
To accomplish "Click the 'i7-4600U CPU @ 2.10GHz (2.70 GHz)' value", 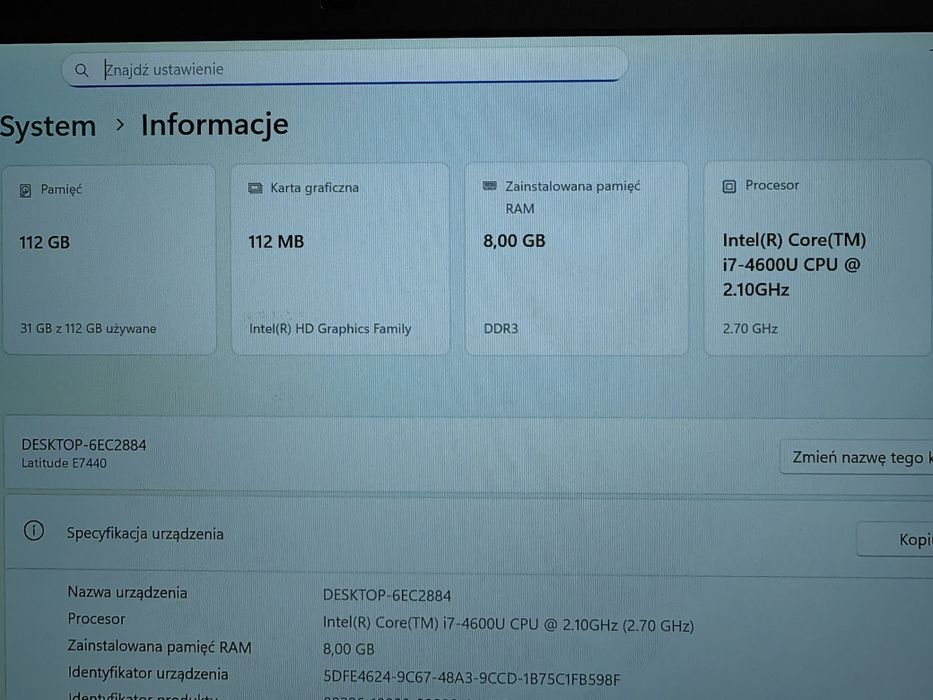I will (x=508, y=624).
